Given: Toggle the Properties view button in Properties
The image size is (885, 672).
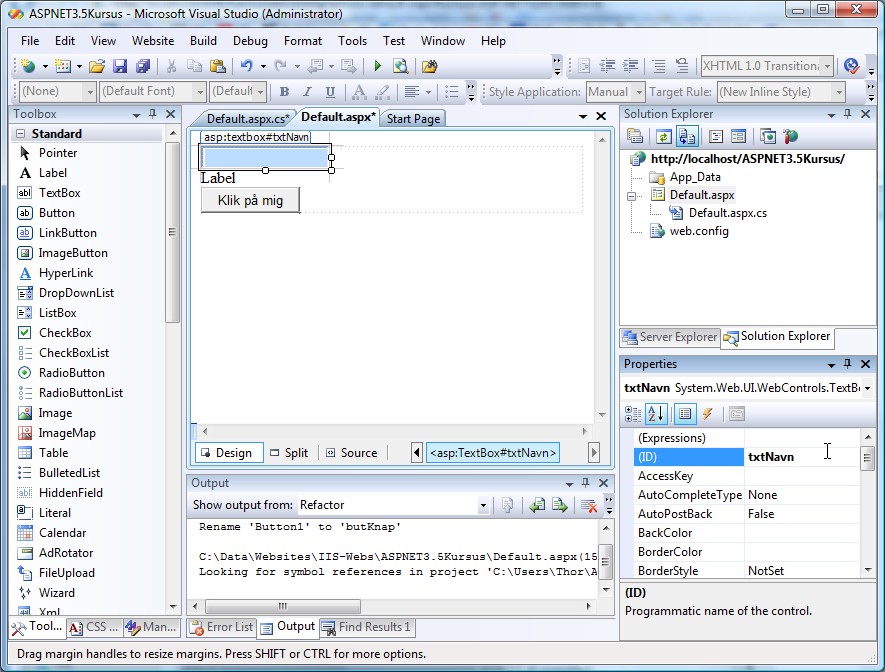Looking at the screenshot, I should 685,414.
